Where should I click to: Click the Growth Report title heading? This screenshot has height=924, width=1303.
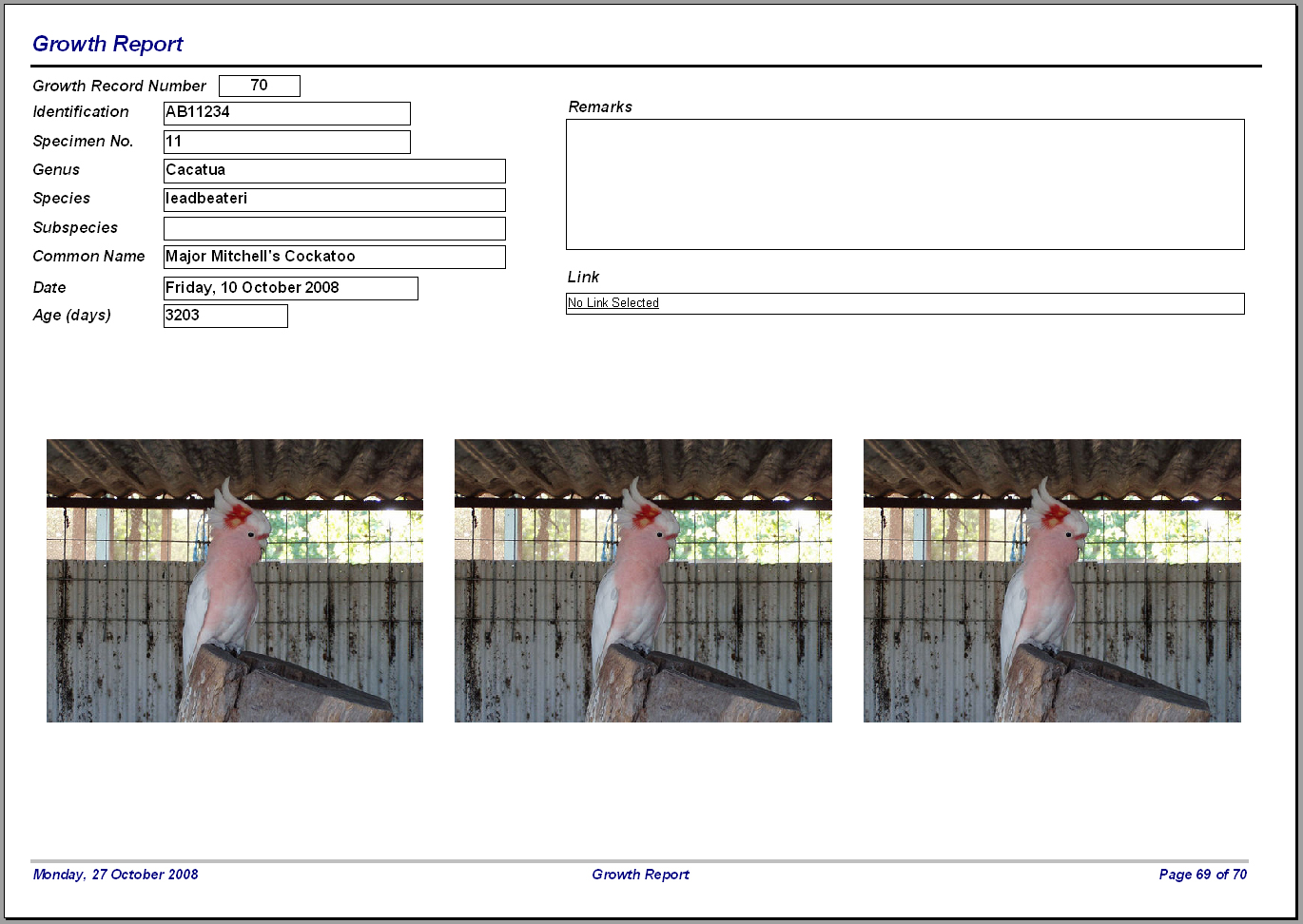107,44
